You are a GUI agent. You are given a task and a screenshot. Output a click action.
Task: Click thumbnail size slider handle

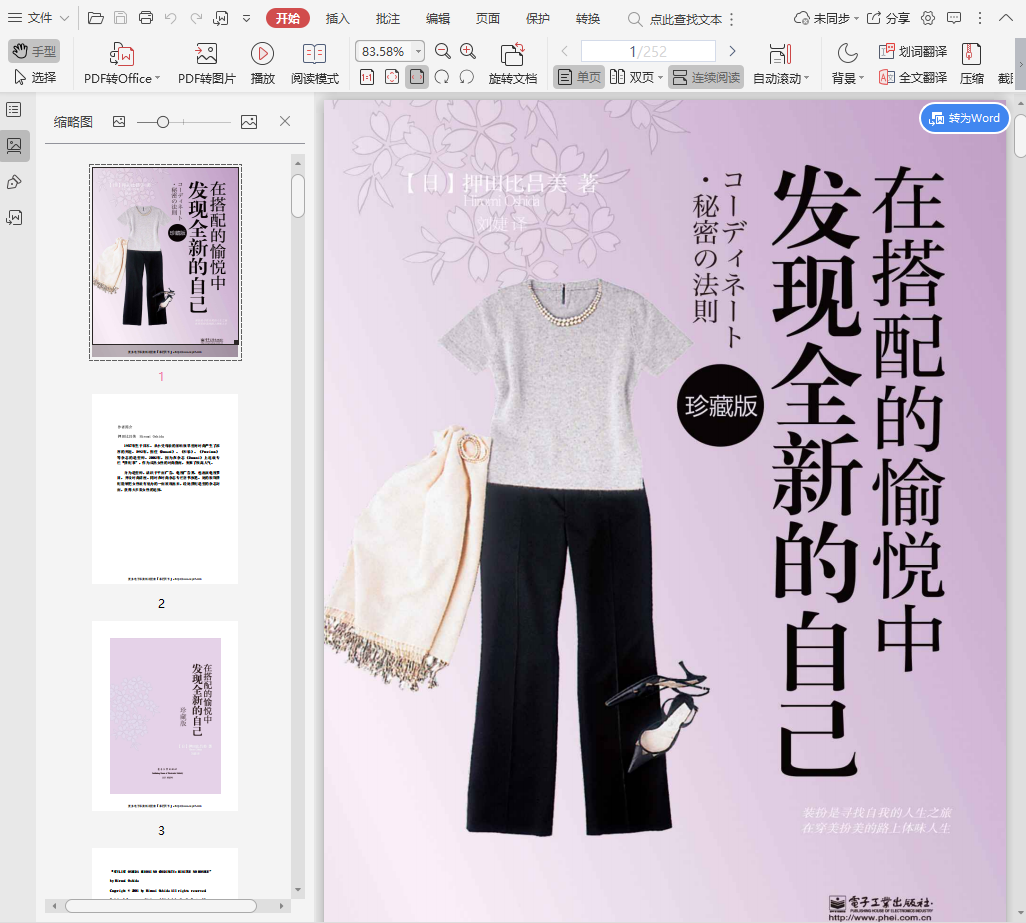click(x=163, y=122)
